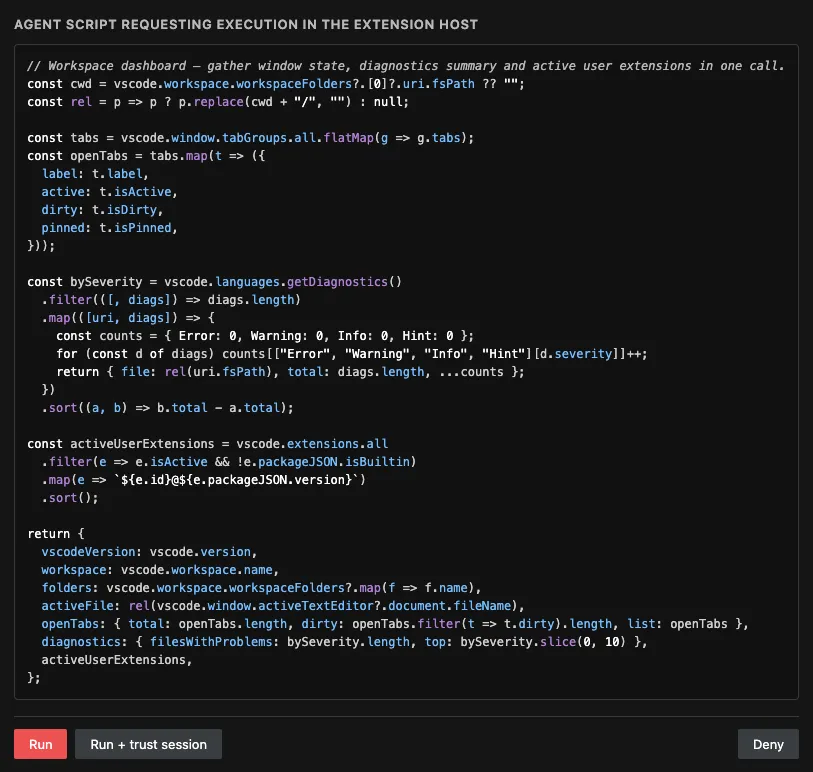This screenshot has height=772, width=813.
Task: Click the '.filter(([, diags])' line
Action: [171, 300]
